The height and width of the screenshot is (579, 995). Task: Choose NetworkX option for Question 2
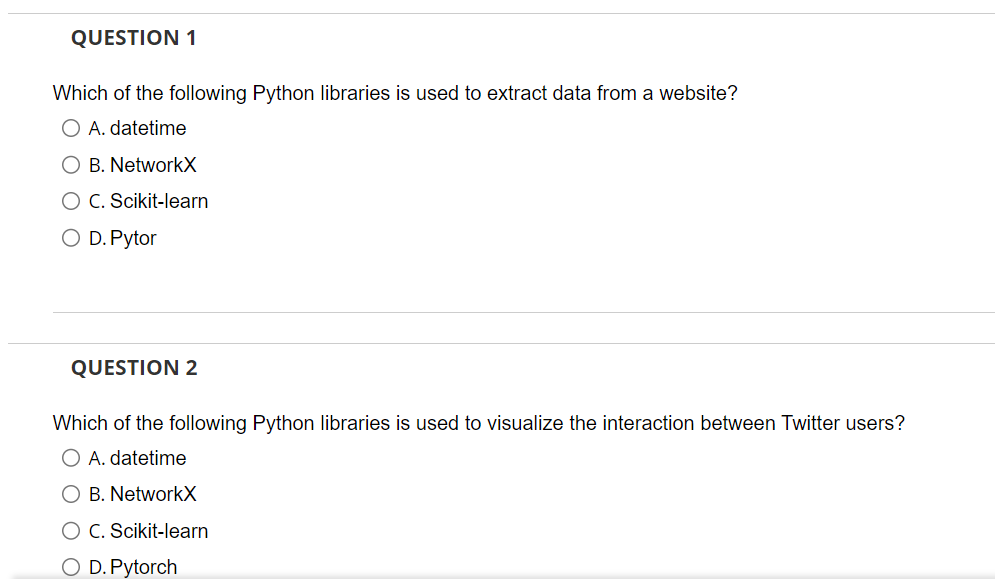click(x=71, y=494)
